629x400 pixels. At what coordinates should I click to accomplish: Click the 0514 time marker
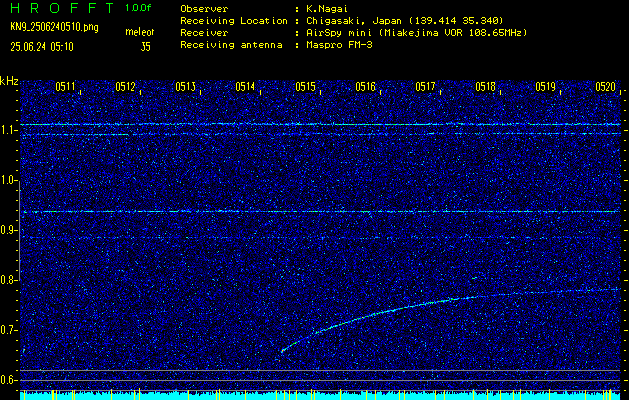coord(245,86)
